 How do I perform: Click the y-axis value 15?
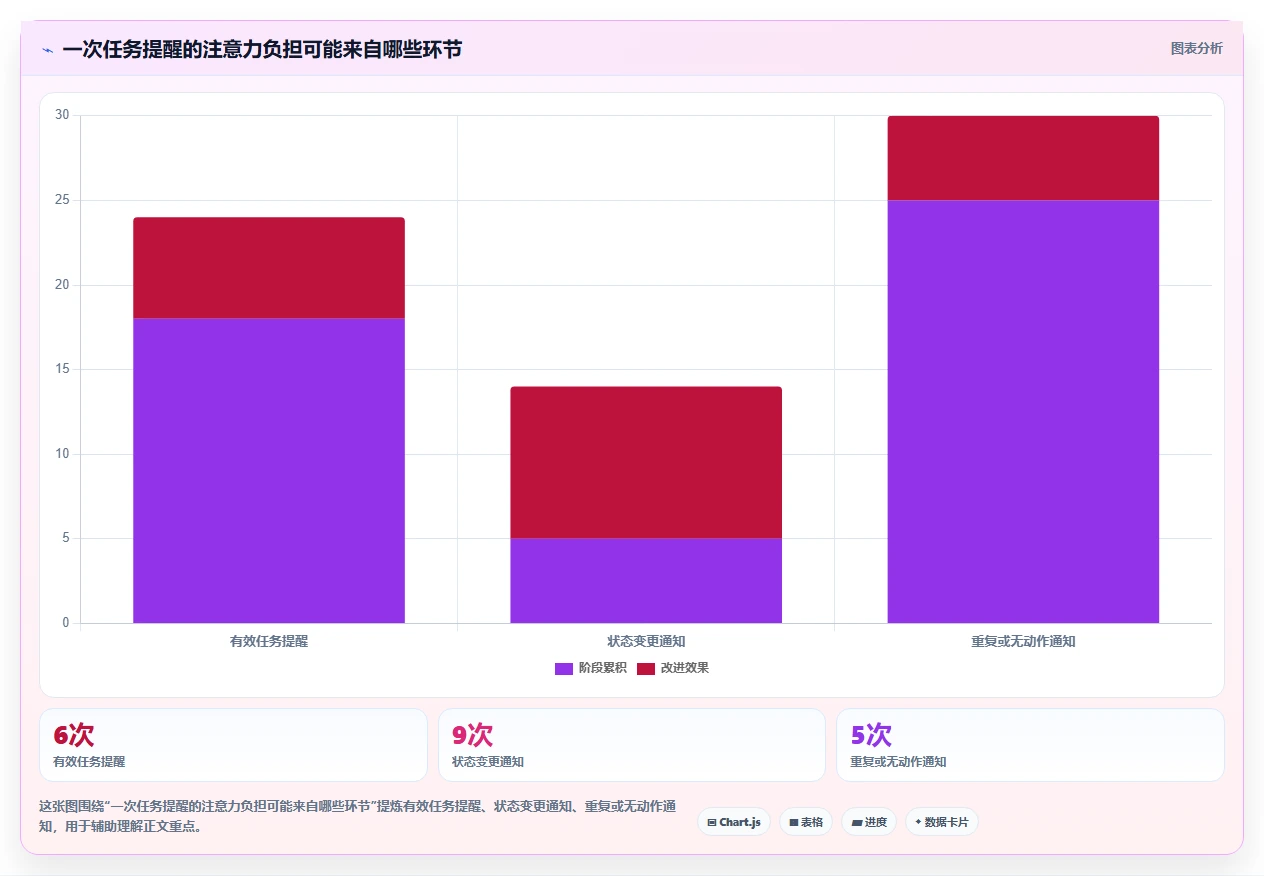[x=62, y=369]
